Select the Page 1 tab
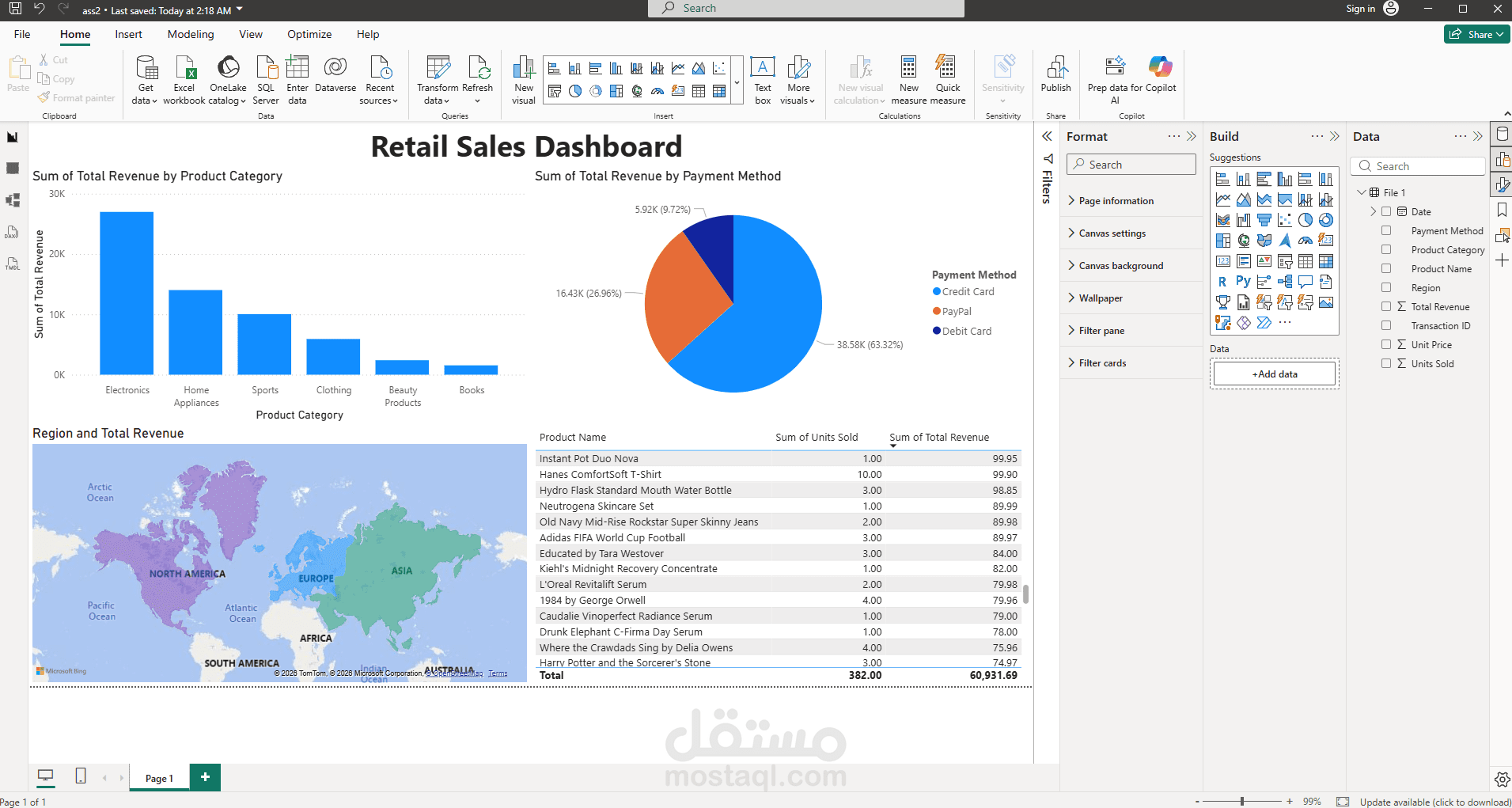The width and height of the screenshot is (1512, 808). (x=159, y=778)
